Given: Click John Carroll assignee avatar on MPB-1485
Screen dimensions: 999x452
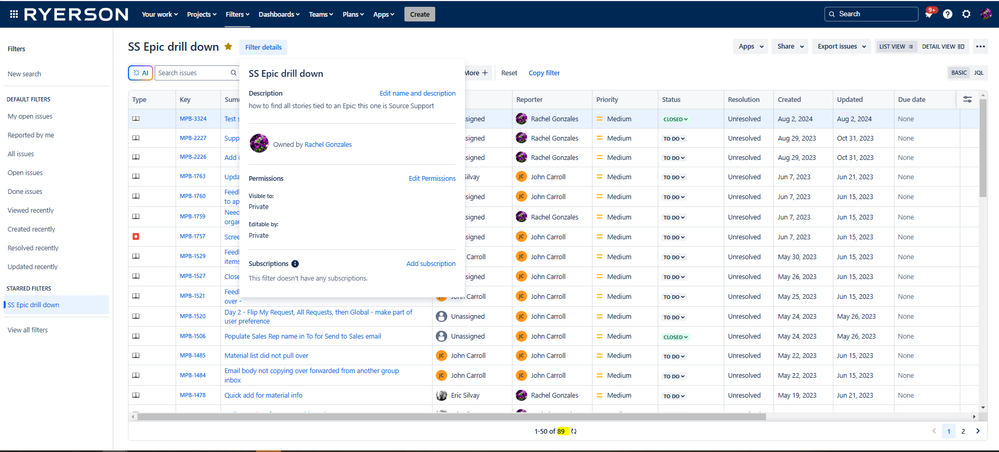Looking at the screenshot, I should coord(440,356).
